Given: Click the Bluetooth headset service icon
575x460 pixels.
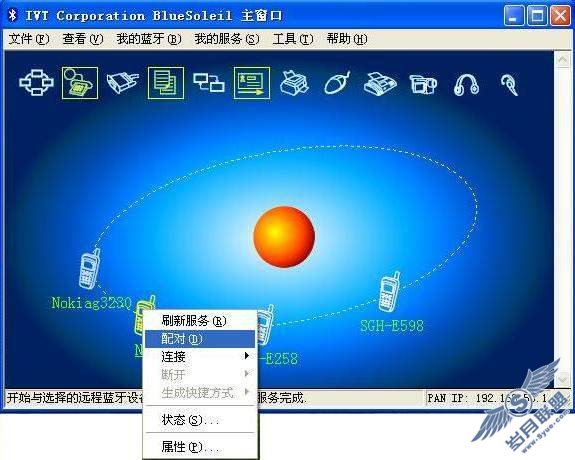Looking at the screenshot, I should coord(509,84).
